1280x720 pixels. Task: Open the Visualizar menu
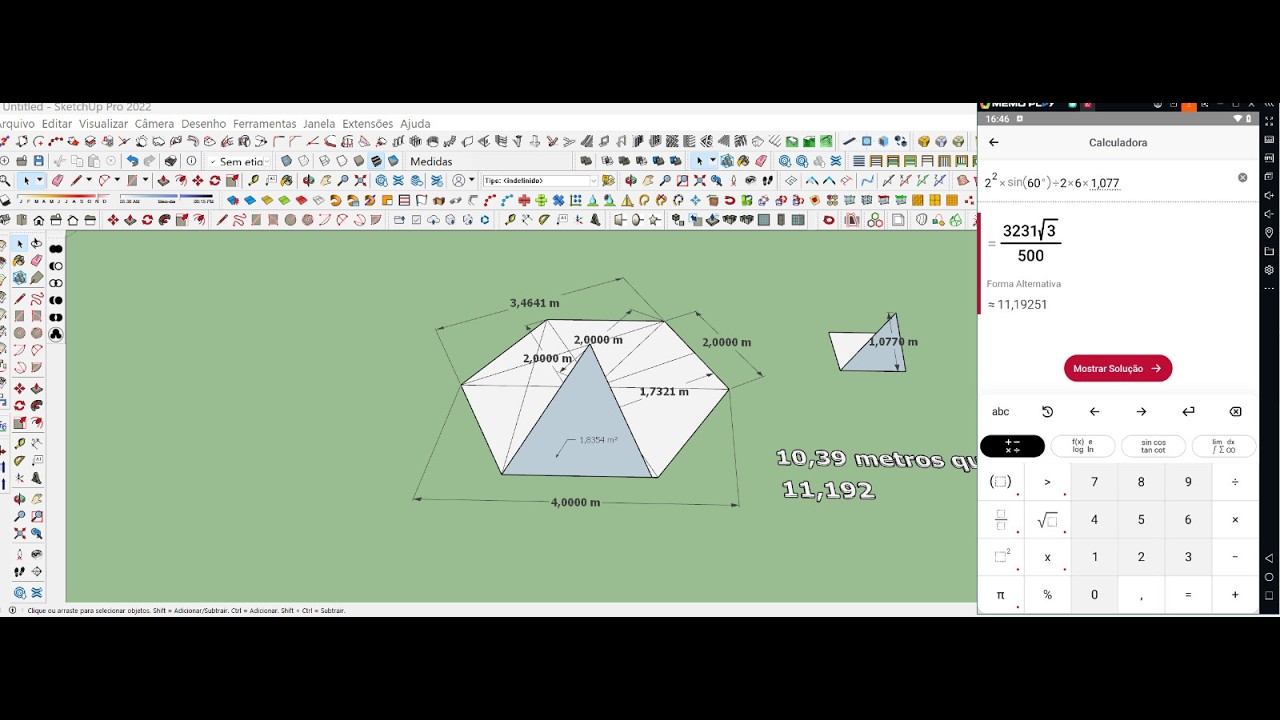[x=103, y=124]
